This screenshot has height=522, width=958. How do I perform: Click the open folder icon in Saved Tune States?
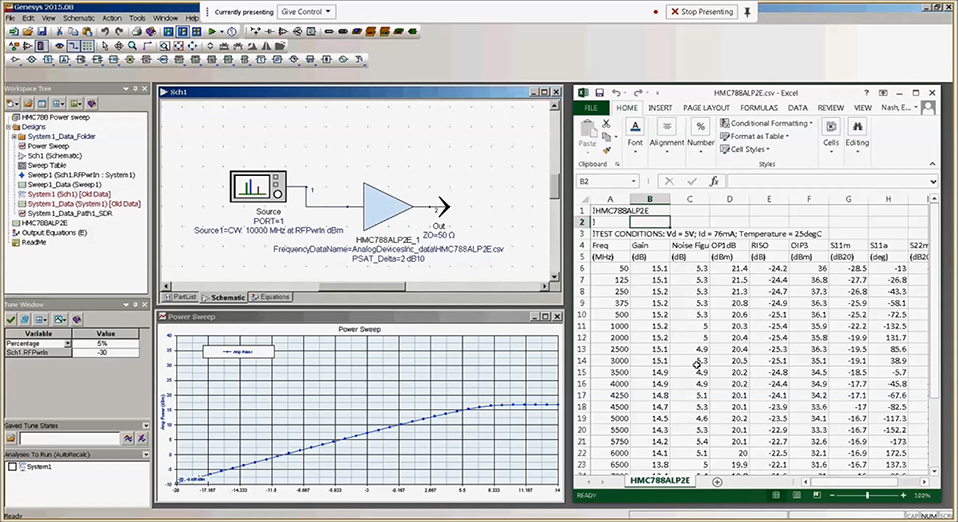(11, 438)
